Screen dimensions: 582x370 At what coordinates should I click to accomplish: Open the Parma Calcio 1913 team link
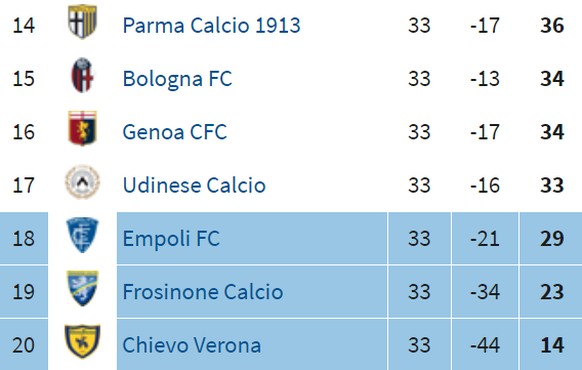pyautogui.click(x=211, y=26)
